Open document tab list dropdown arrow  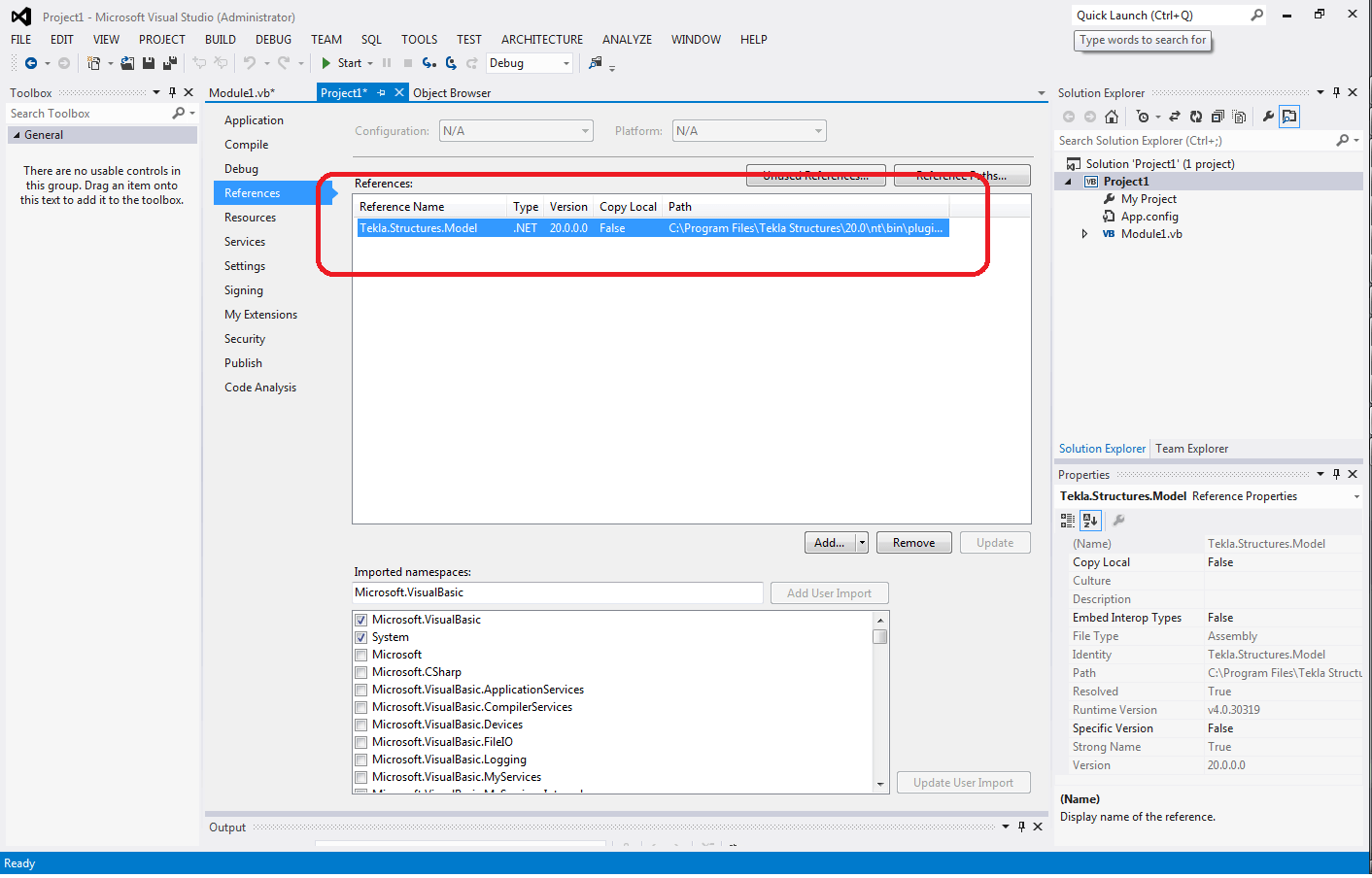tap(1042, 93)
